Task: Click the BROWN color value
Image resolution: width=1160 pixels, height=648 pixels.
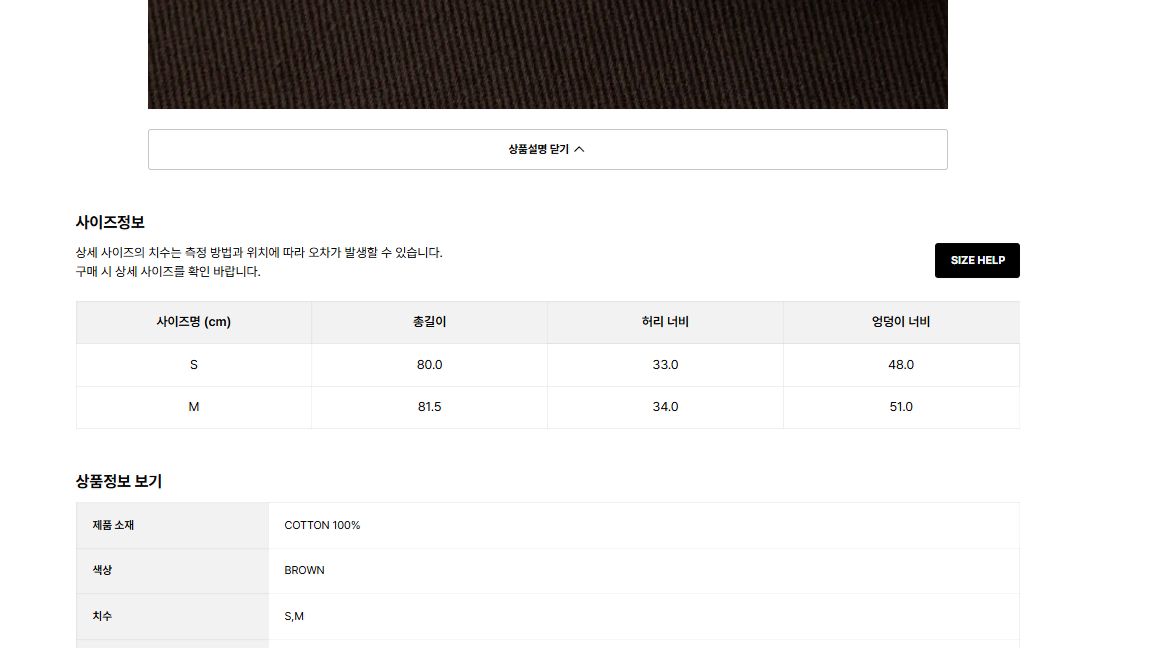Action: (304, 570)
